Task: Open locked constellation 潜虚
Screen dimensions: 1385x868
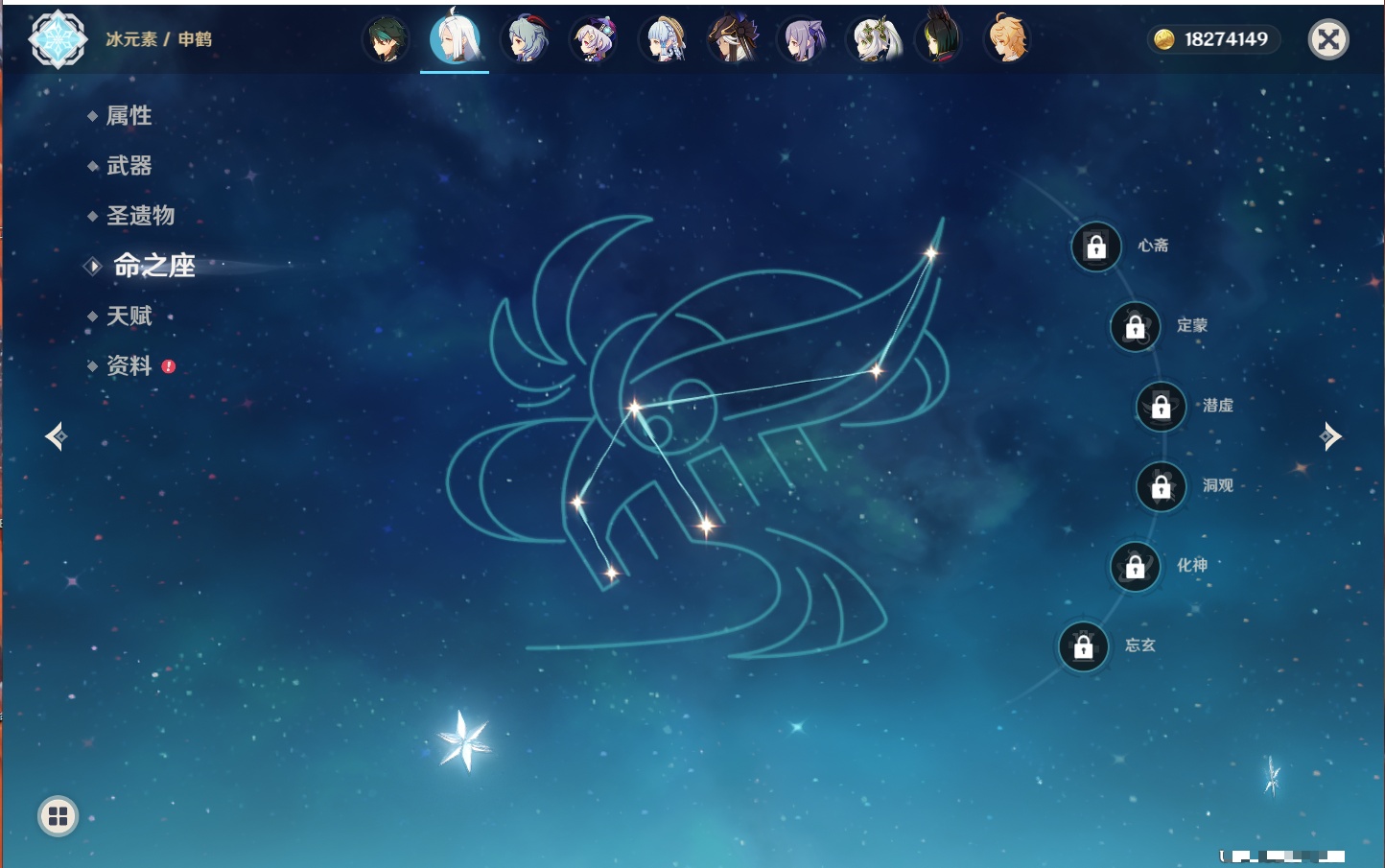Action: pos(1162,407)
